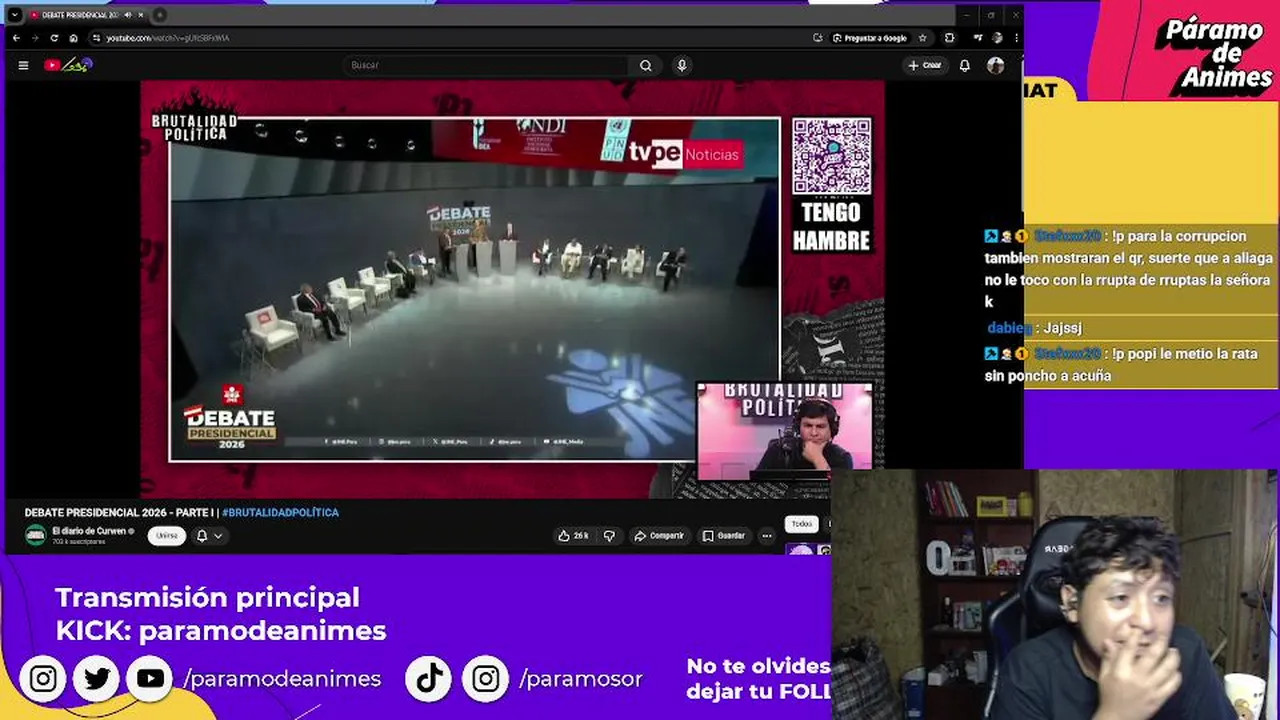Open the three-dot more actions menu

click(767, 536)
